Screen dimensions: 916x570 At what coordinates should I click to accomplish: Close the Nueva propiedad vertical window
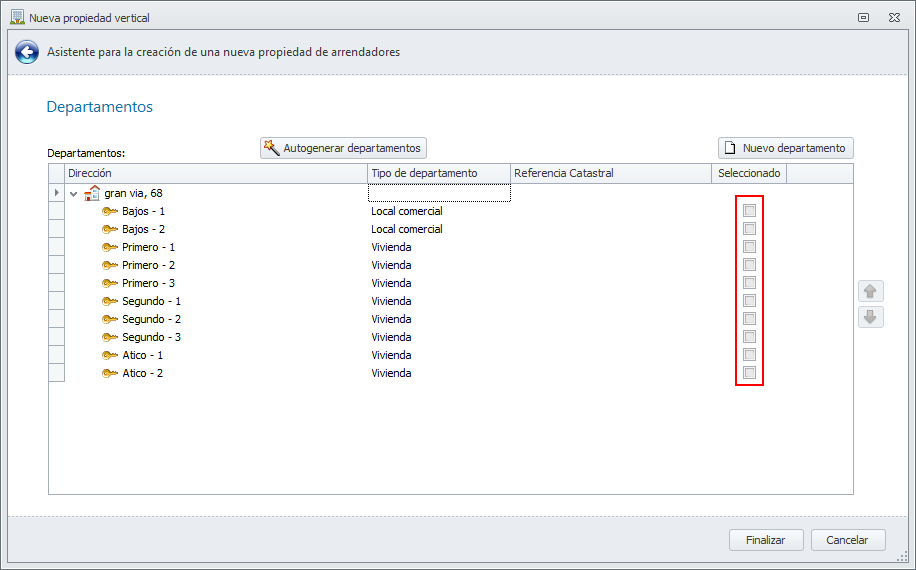point(894,18)
